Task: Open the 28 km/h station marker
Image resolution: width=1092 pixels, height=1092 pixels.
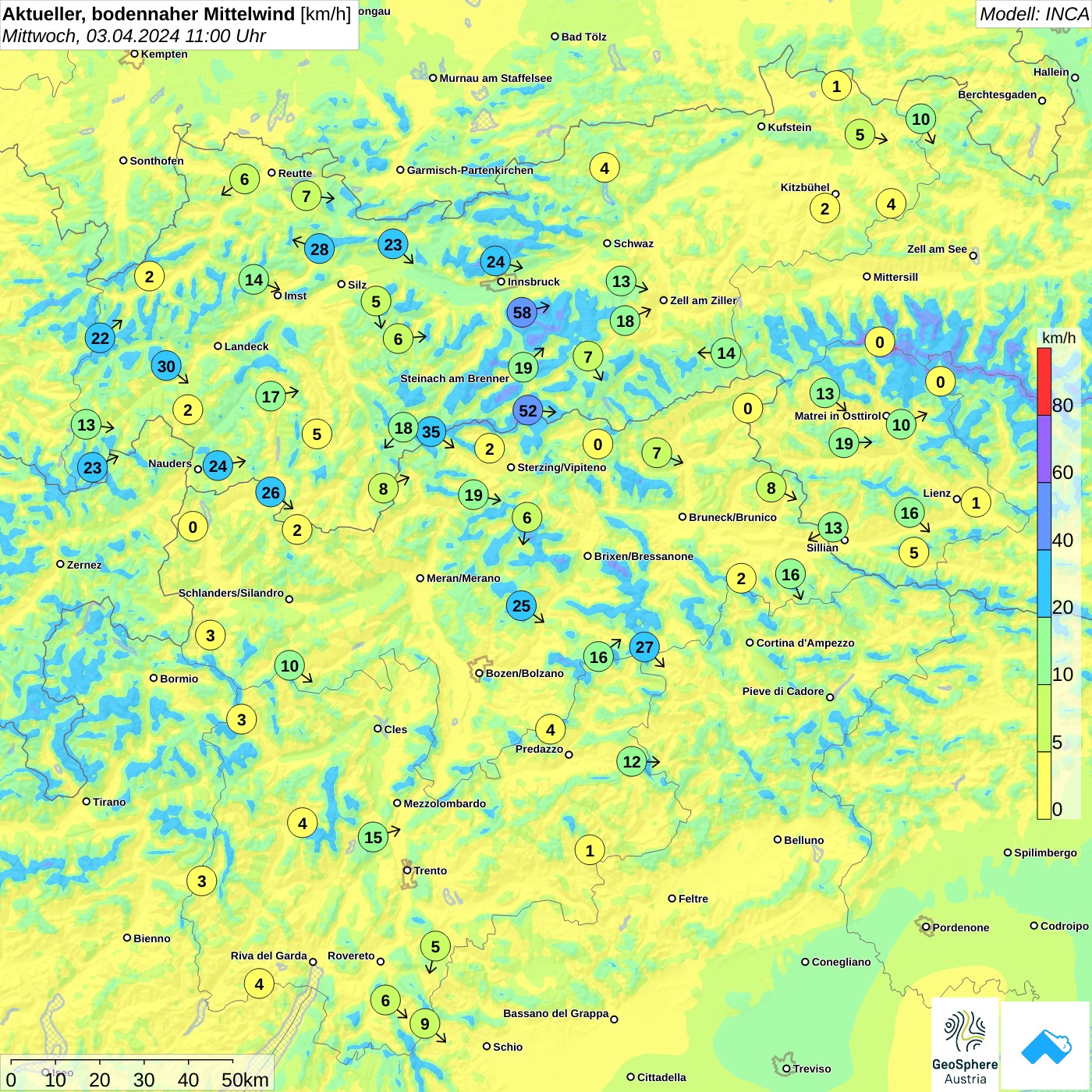Action: click(319, 249)
